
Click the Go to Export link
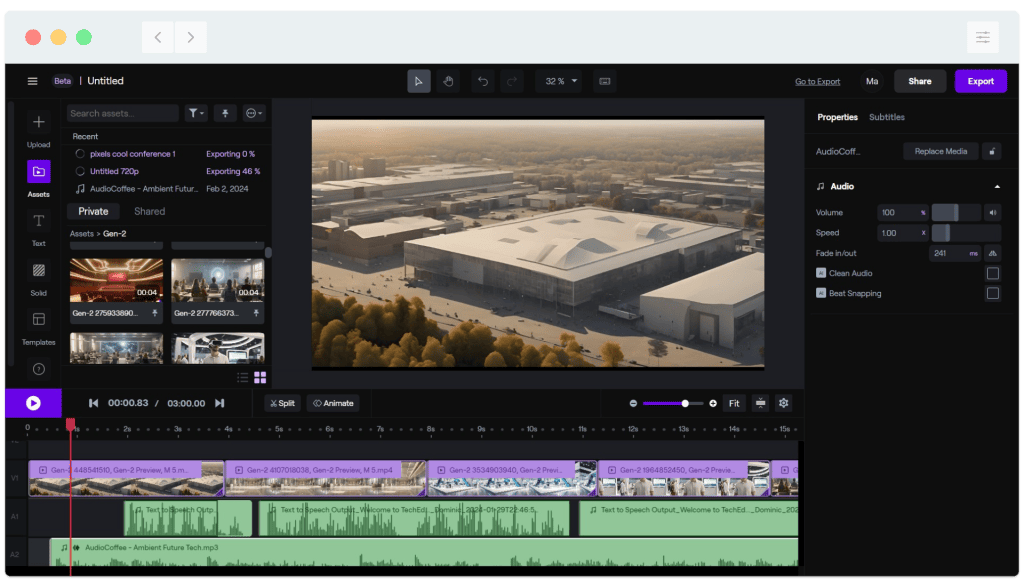point(816,81)
